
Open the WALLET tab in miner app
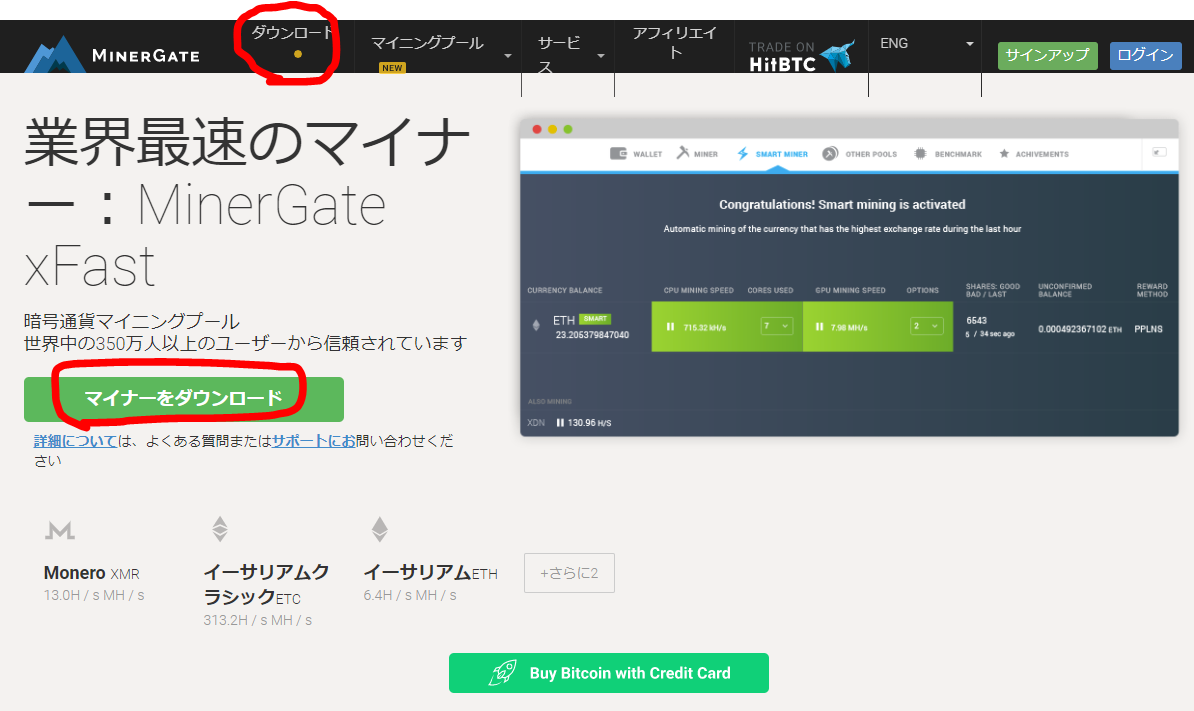coord(637,154)
